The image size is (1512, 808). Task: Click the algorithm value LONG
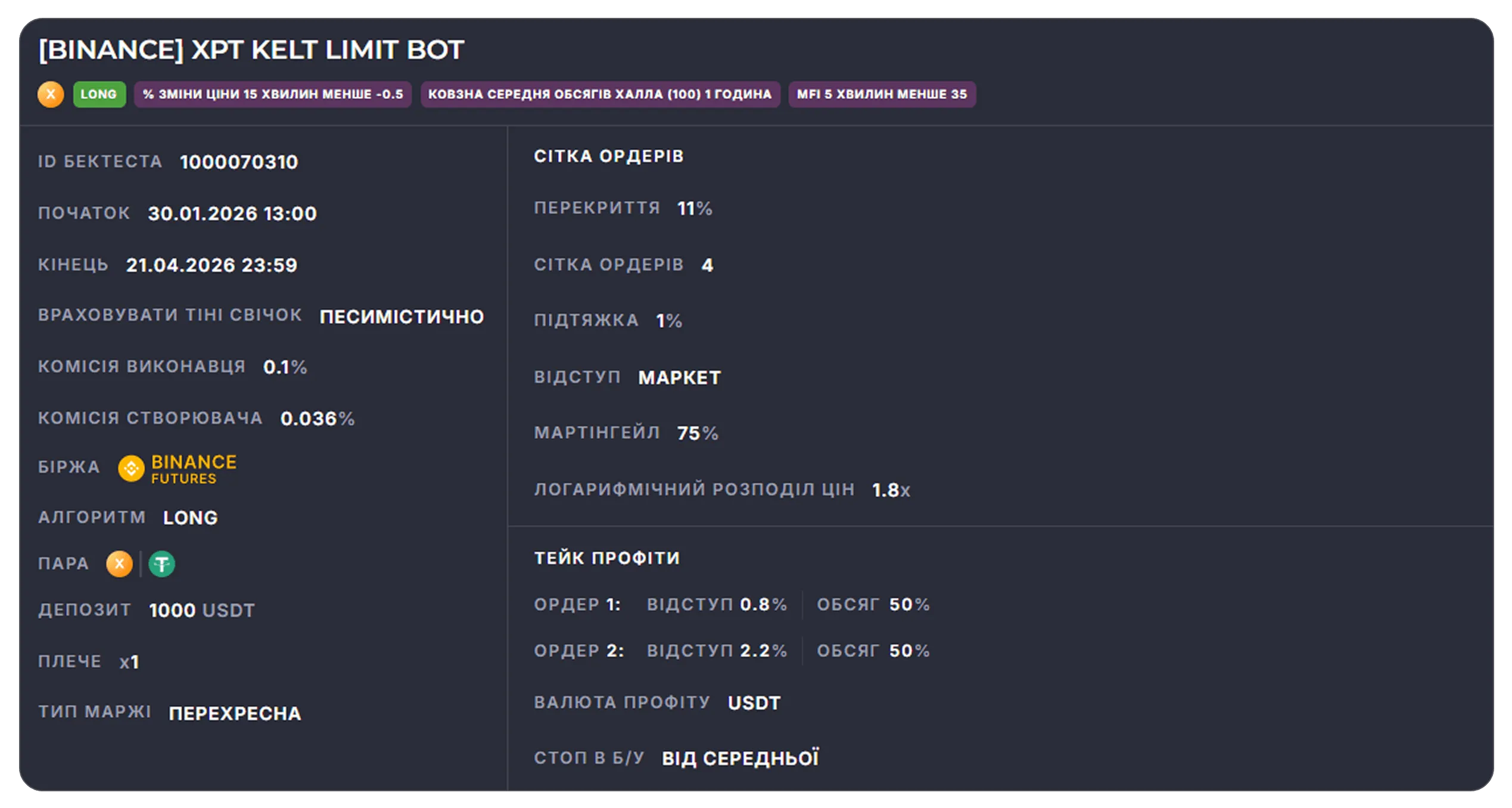click(x=191, y=518)
